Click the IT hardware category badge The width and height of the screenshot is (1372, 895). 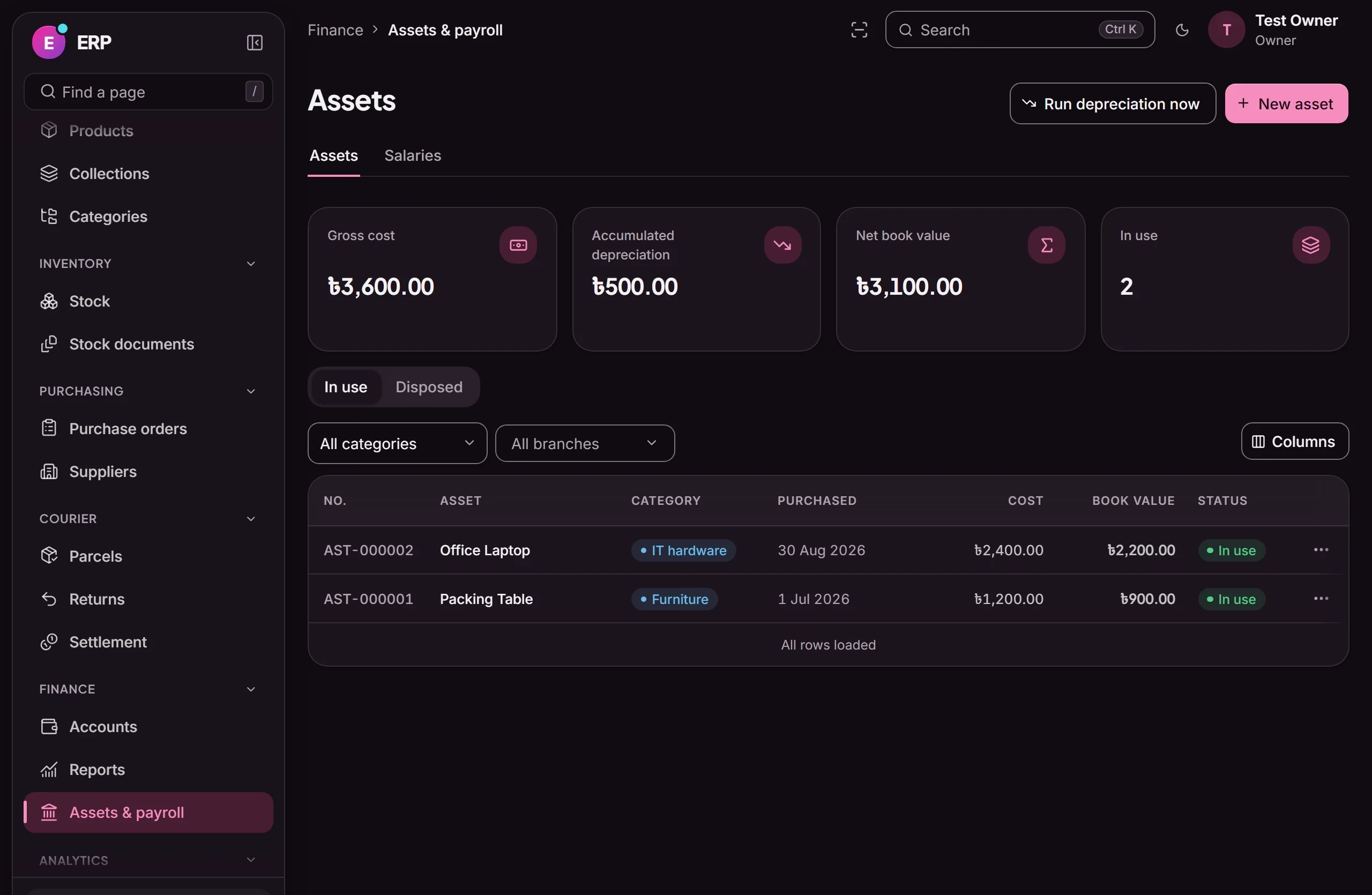pos(683,550)
